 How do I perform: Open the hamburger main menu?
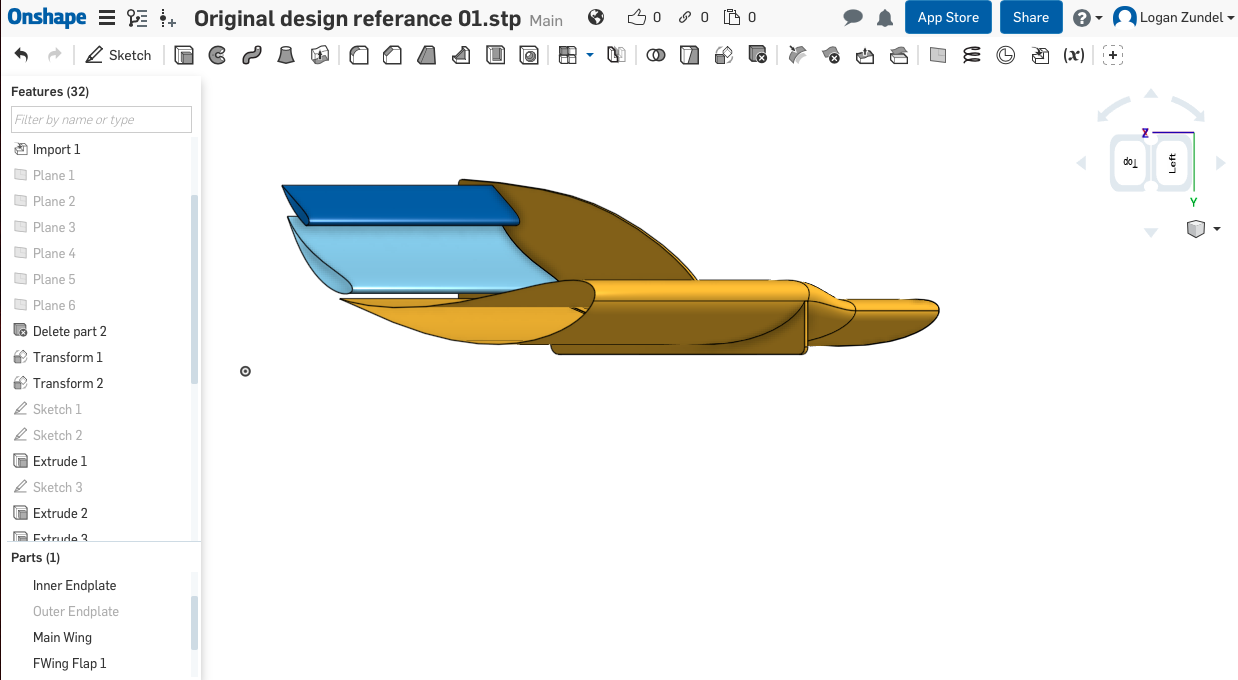(x=107, y=17)
